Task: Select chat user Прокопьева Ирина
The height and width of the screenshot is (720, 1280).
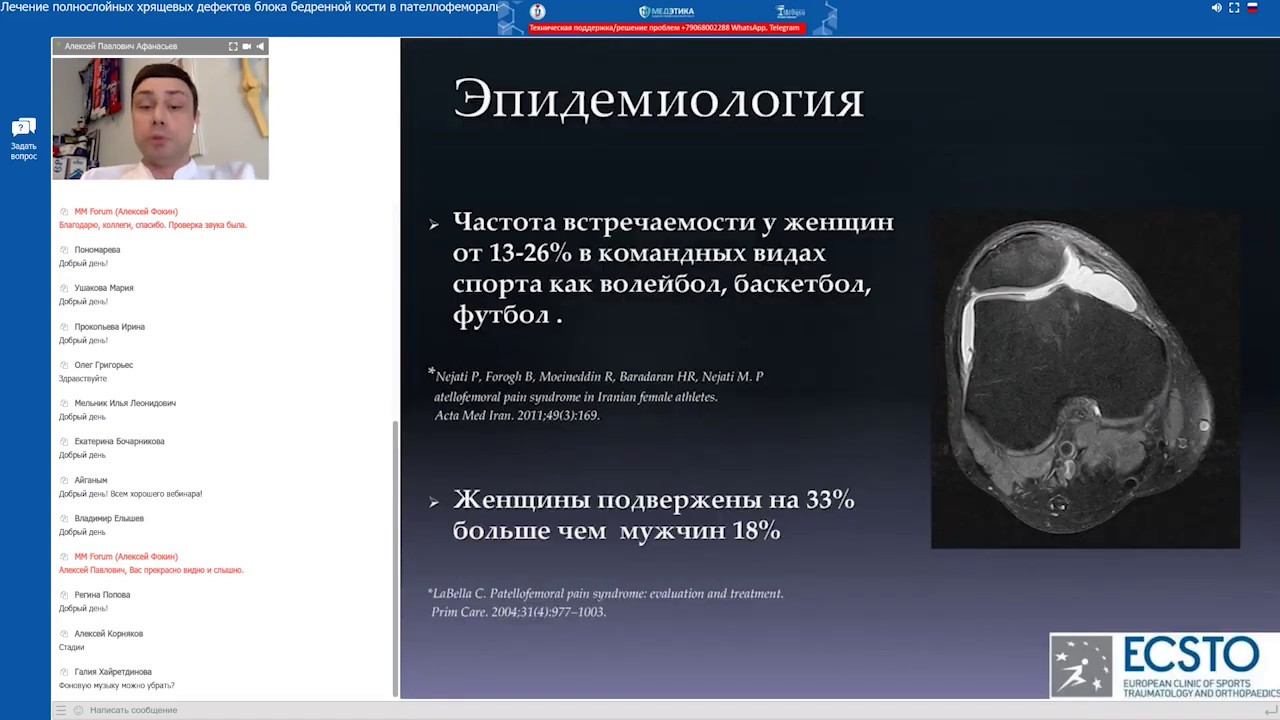Action: 110,327
